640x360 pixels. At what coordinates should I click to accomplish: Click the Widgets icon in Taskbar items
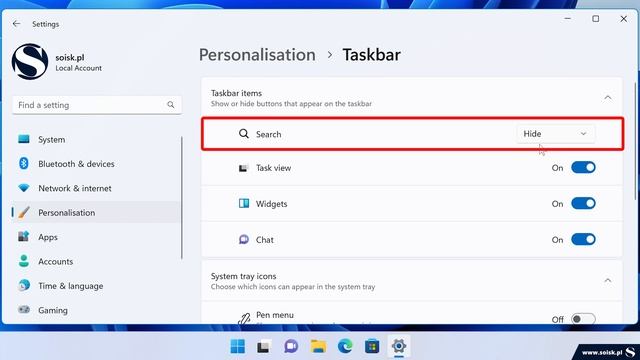click(x=244, y=203)
